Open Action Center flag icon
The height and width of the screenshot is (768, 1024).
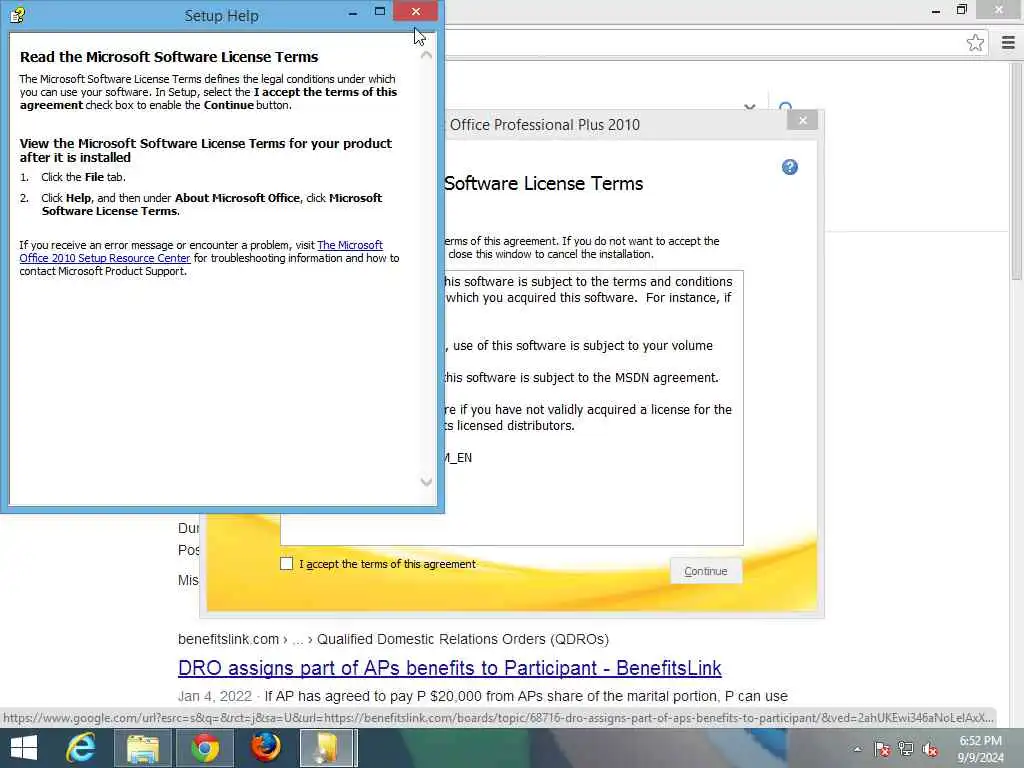click(x=882, y=749)
